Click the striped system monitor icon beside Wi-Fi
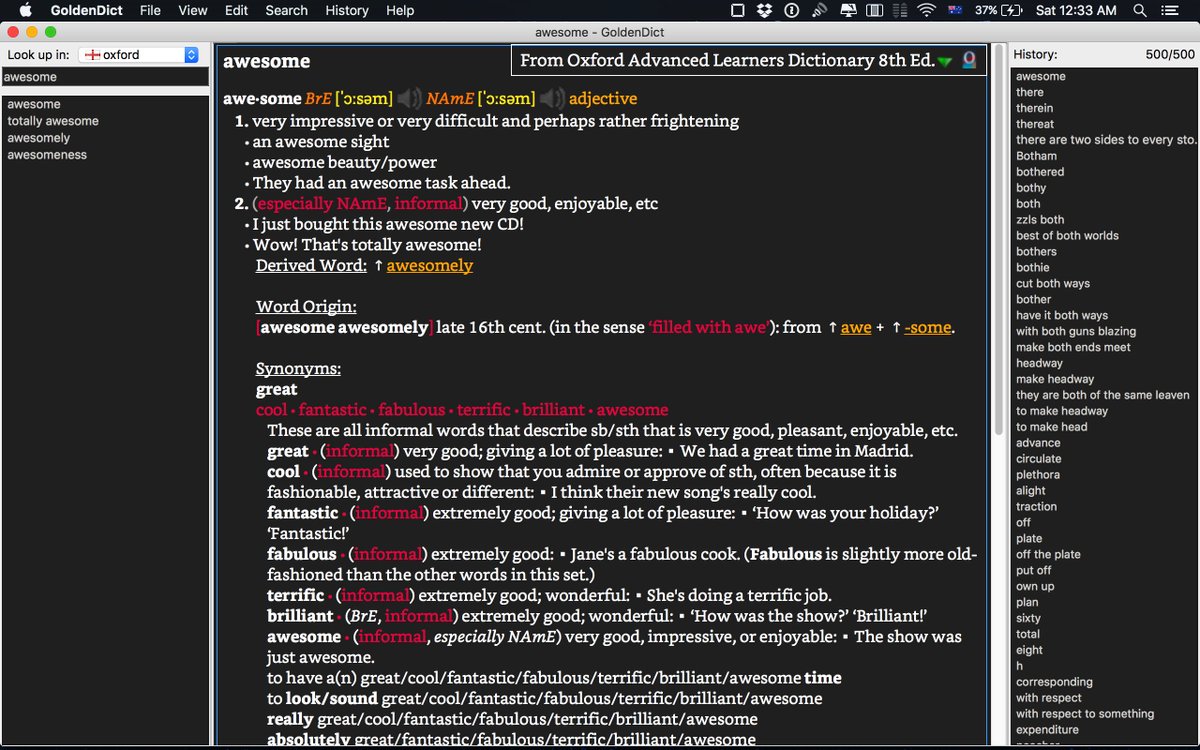This screenshot has width=1200, height=750. point(898,10)
